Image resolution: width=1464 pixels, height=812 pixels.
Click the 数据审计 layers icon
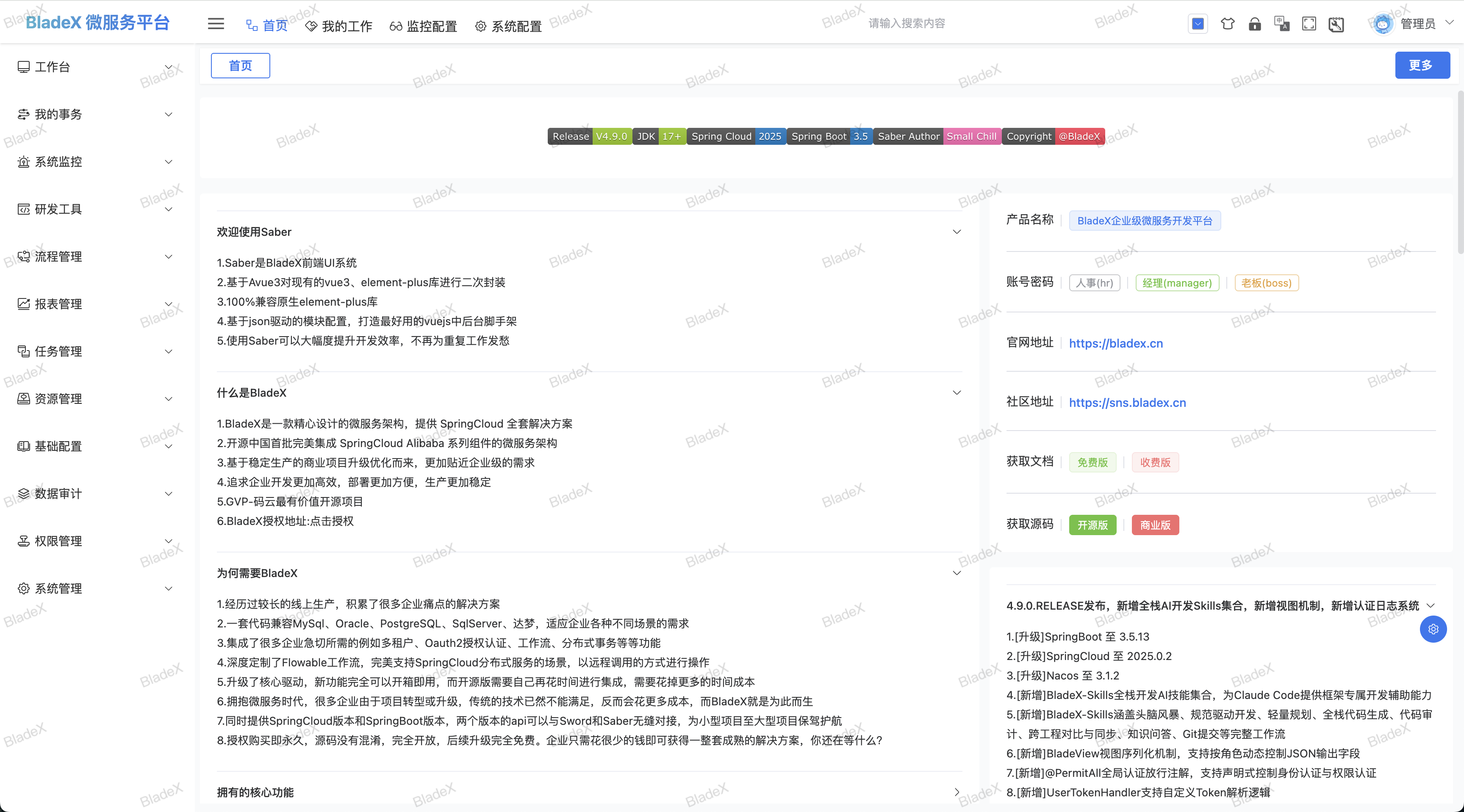pyautogui.click(x=23, y=494)
